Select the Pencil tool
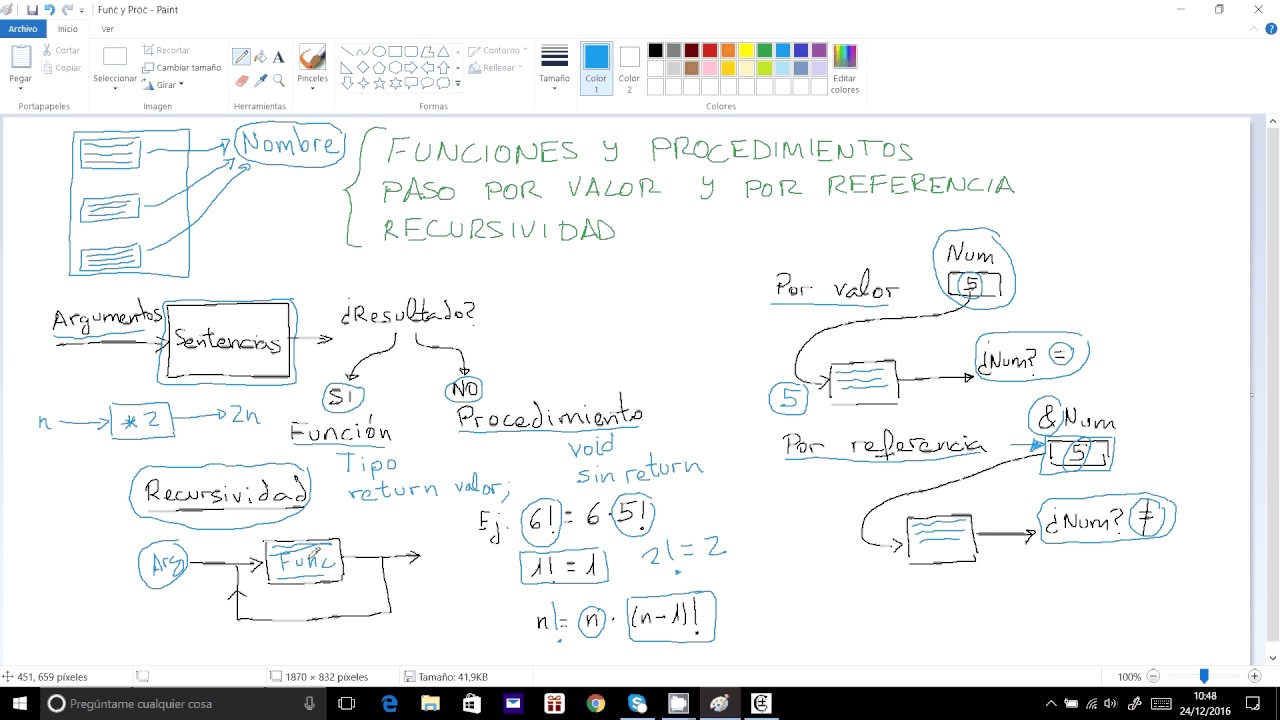 [x=241, y=57]
